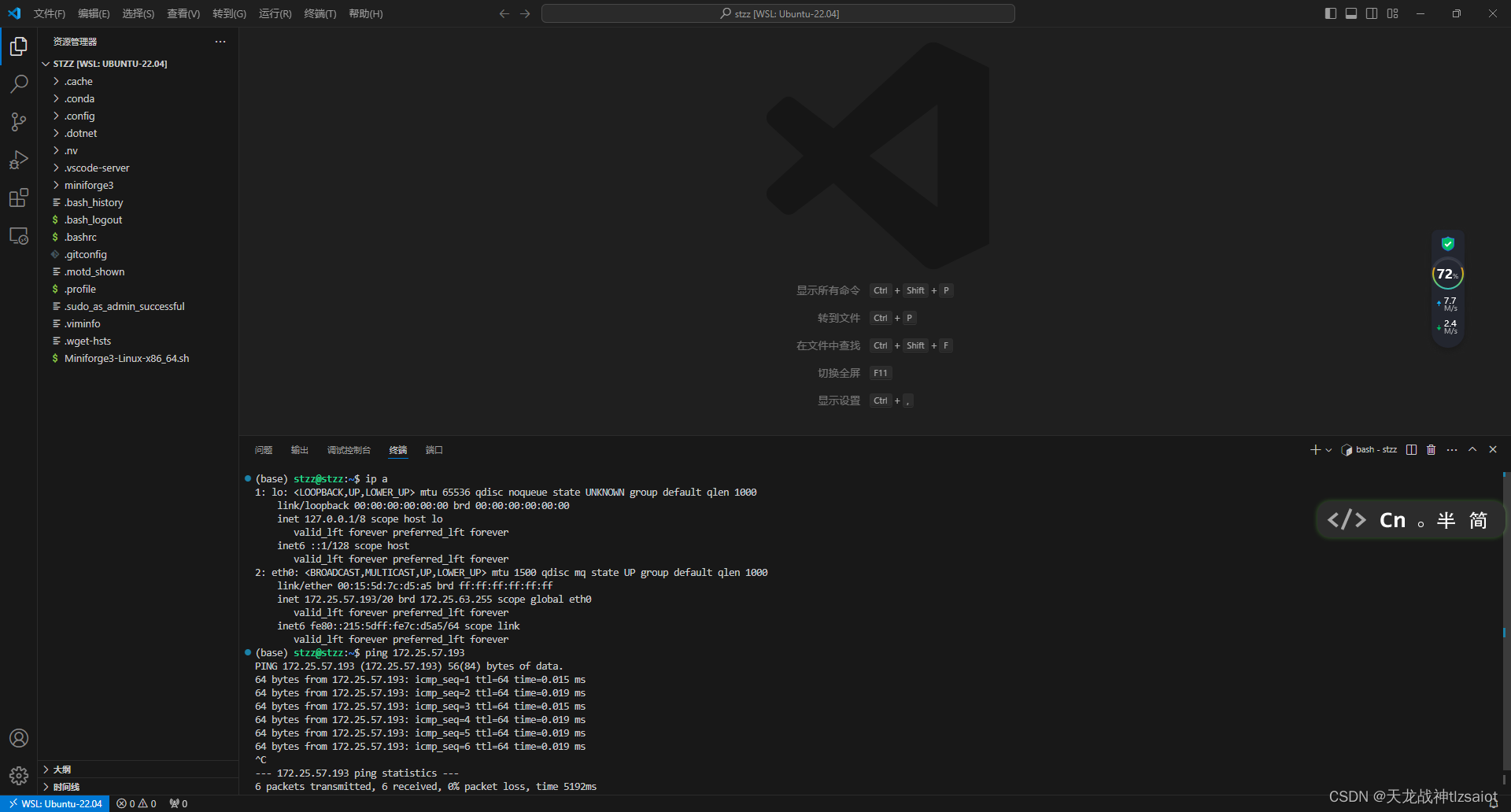
Task: Open the Source Control view
Action: (19, 122)
